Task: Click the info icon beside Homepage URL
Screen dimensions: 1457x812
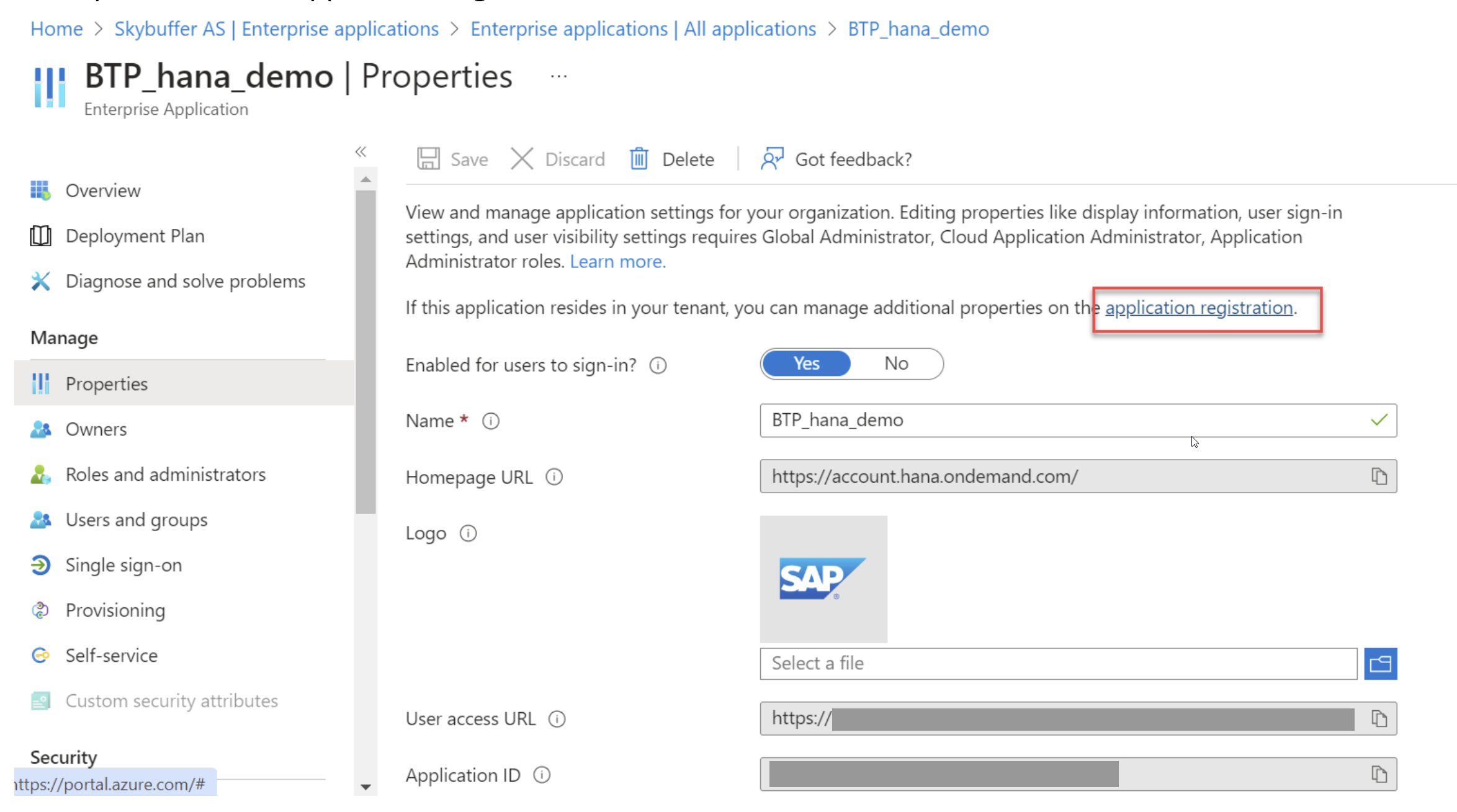Action: pyautogui.click(x=554, y=477)
